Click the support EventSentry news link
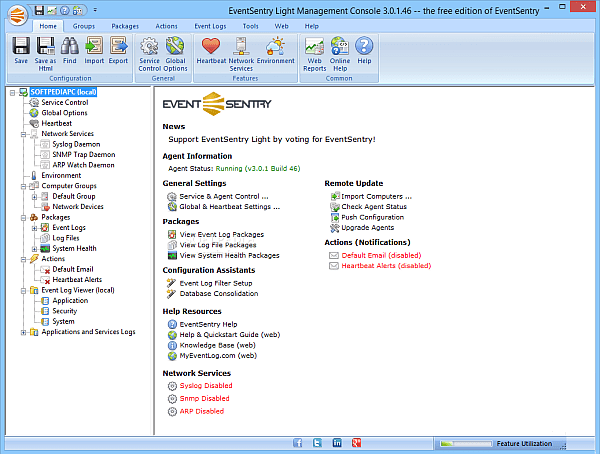 pyautogui.click(x=272, y=139)
